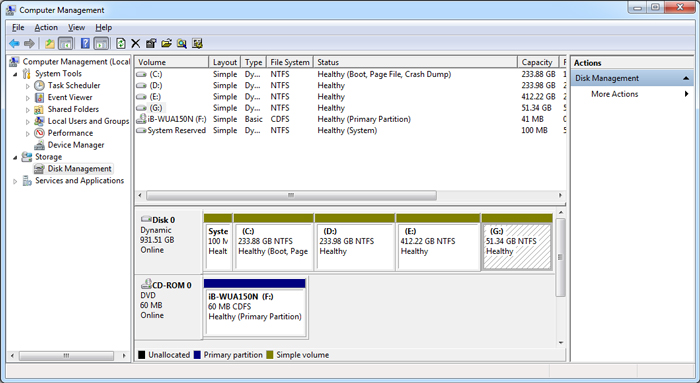Select the (E:) volume row in list
The image size is (700, 383).
tap(351, 96)
